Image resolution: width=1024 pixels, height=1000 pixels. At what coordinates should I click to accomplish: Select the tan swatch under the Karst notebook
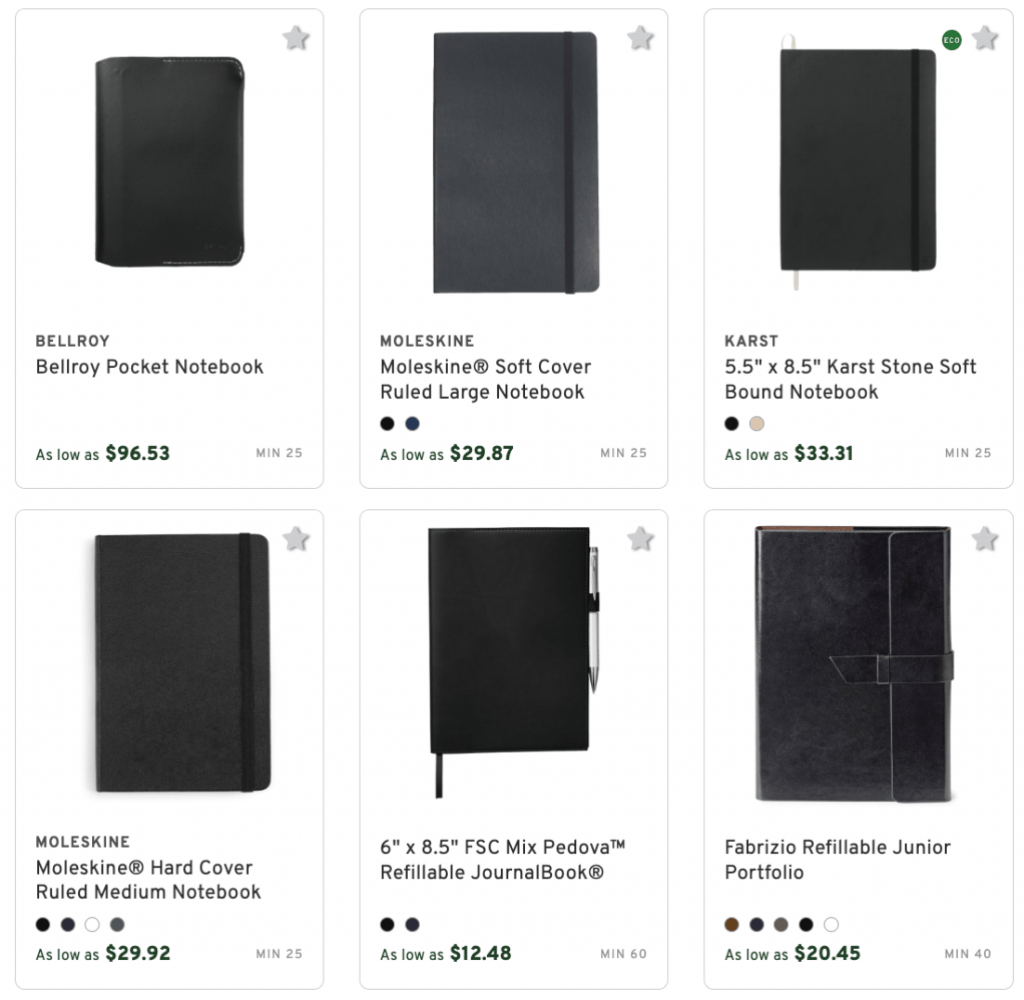tap(757, 424)
